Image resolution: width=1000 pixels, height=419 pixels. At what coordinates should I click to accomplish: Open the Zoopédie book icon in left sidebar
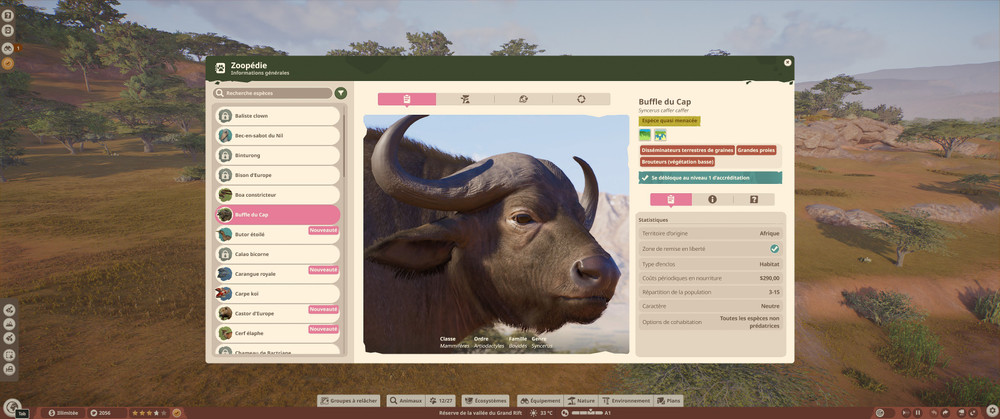coord(8,29)
